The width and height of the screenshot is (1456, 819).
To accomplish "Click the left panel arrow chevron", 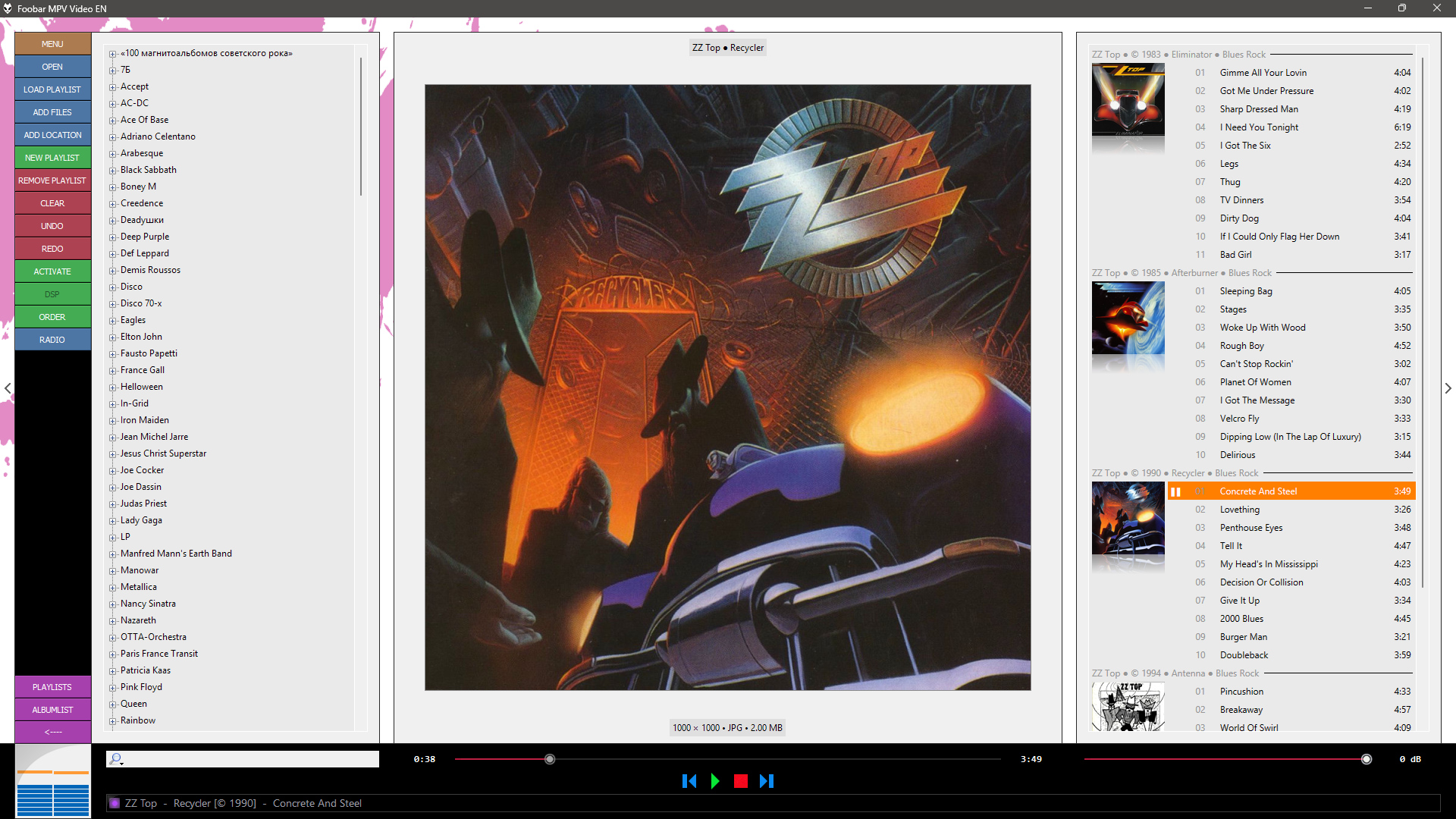I will coord(8,388).
